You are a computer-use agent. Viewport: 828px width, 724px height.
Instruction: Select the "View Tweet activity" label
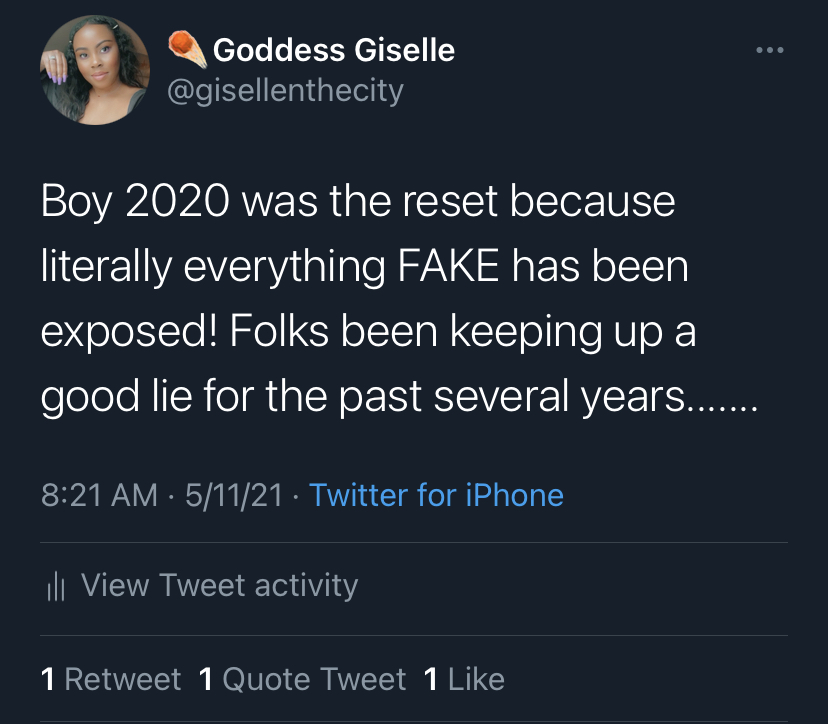point(219,585)
